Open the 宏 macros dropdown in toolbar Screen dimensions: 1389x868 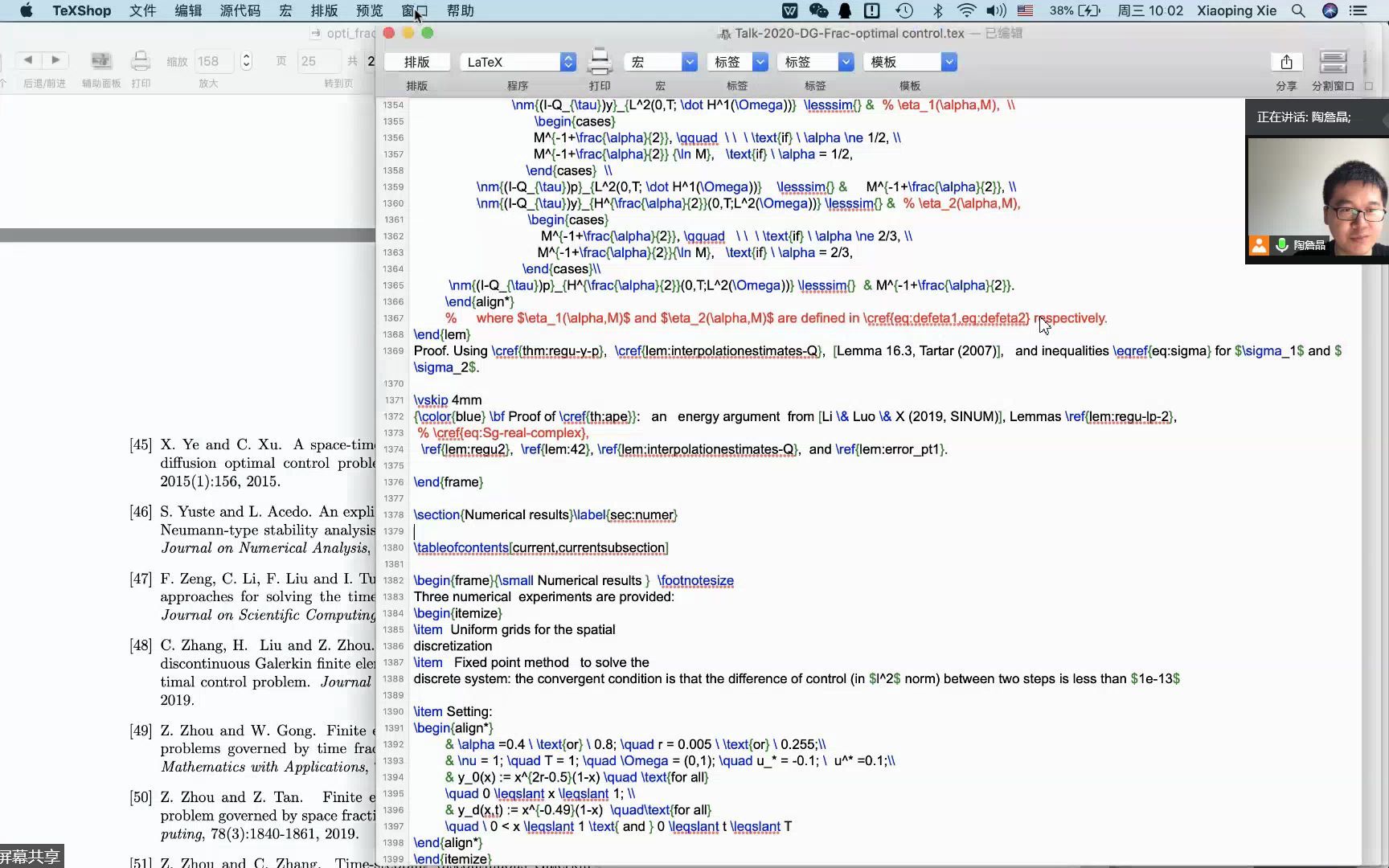click(659, 62)
